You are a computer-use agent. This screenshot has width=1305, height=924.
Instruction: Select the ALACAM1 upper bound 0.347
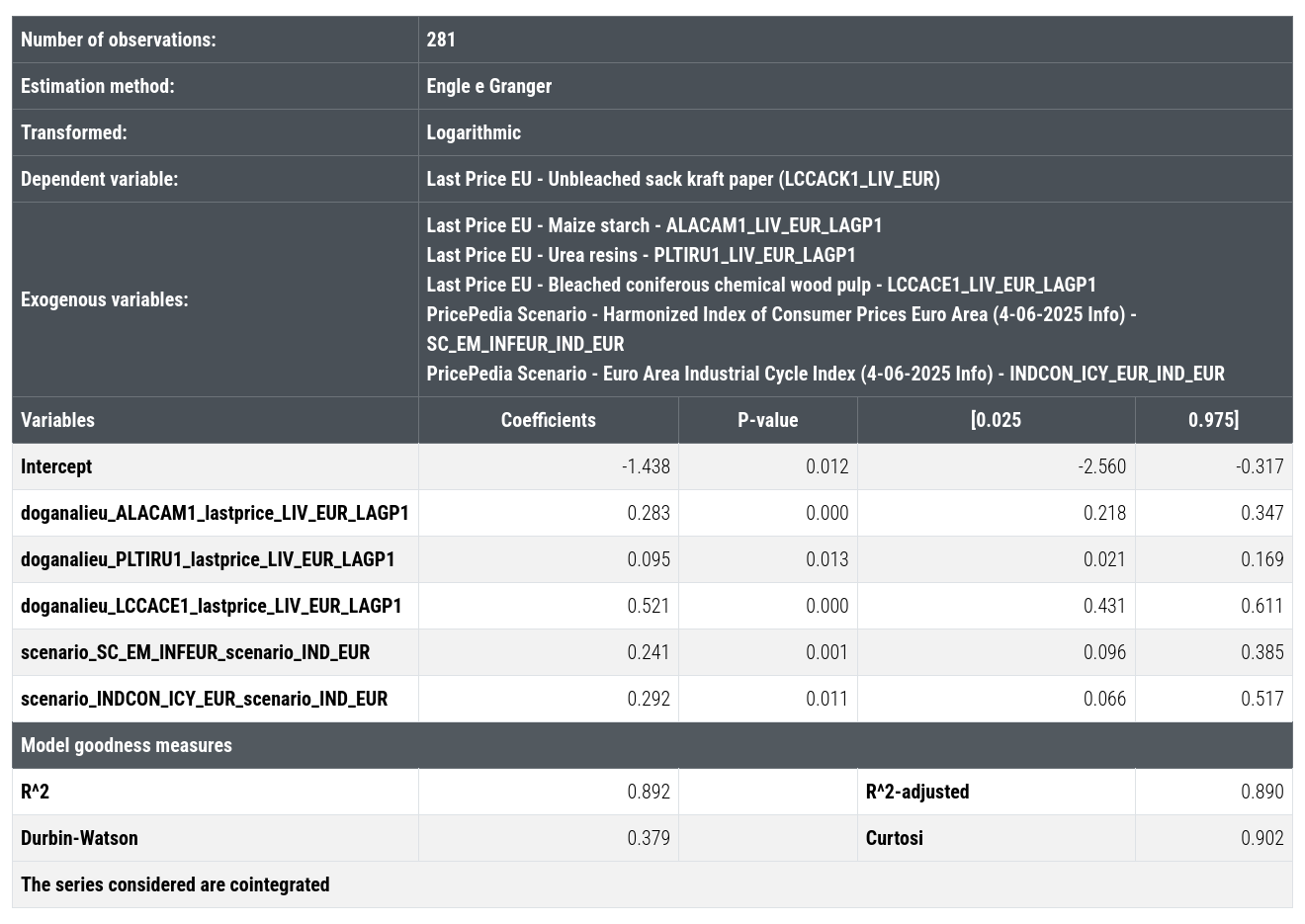pos(1262,513)
